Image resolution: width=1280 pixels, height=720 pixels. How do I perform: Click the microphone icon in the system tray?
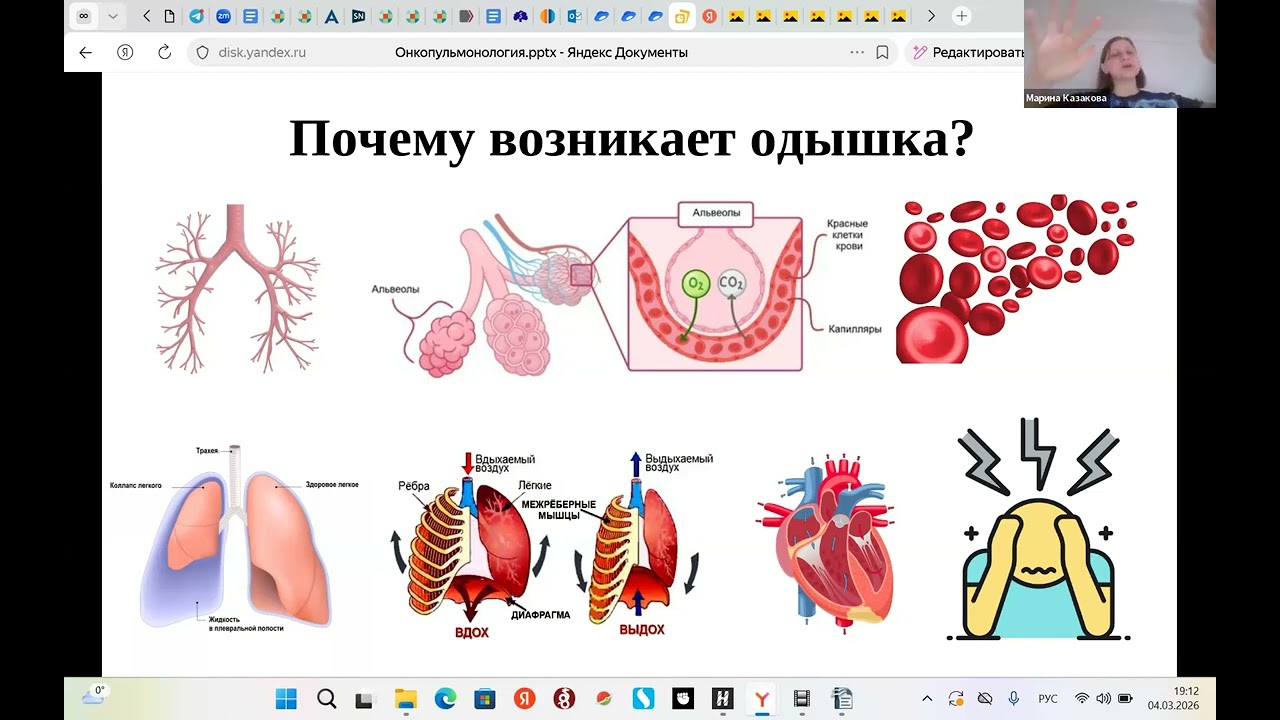click(x=1013, y=698)
